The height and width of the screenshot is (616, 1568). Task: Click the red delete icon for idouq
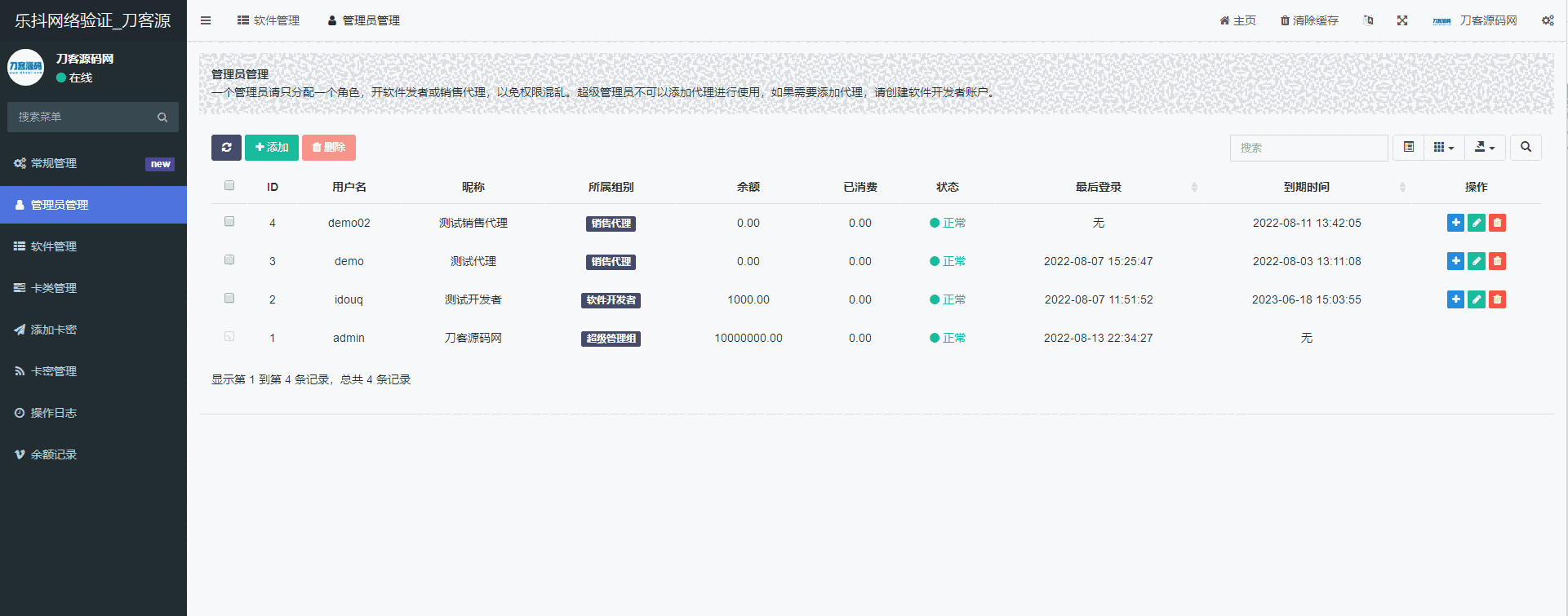point(1497,299)
